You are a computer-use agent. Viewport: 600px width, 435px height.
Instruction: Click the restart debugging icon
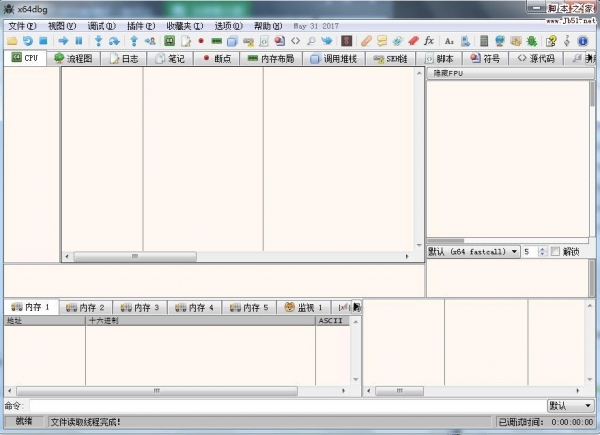(x=28, y=41)
